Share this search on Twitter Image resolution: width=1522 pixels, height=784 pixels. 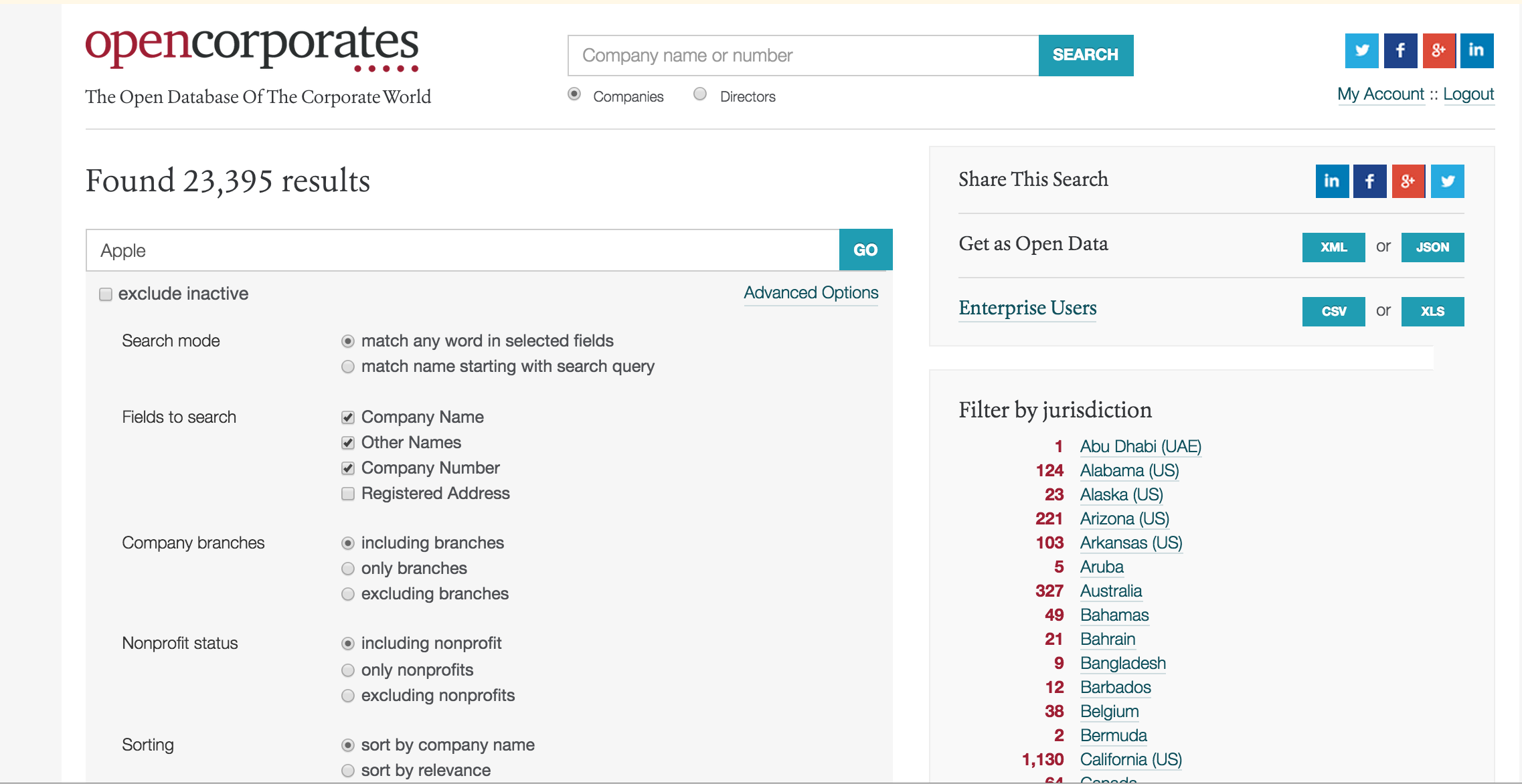coord(1447,181)
